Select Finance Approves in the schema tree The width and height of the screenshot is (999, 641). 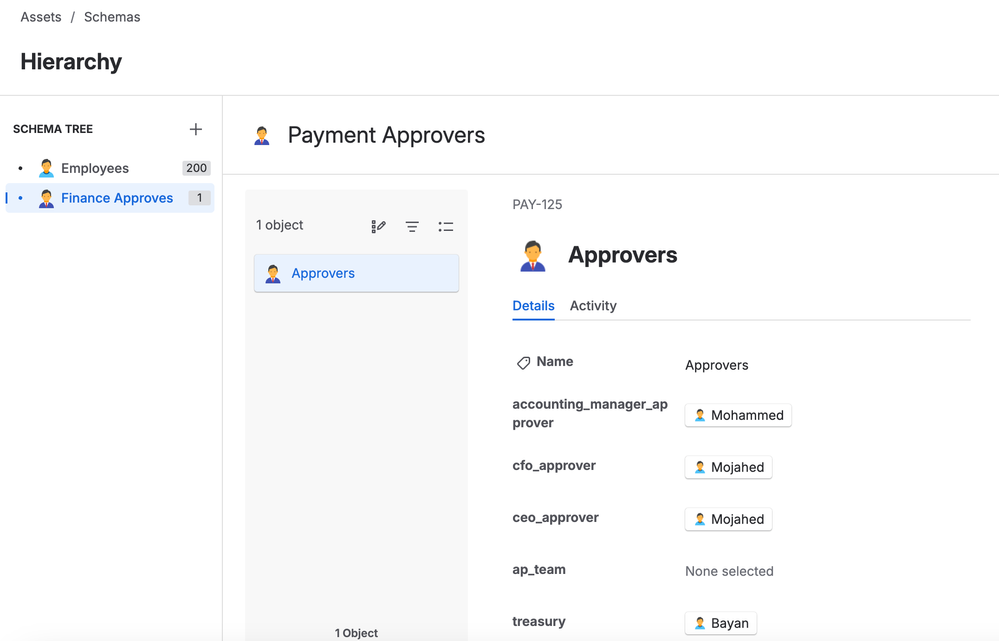117,198
